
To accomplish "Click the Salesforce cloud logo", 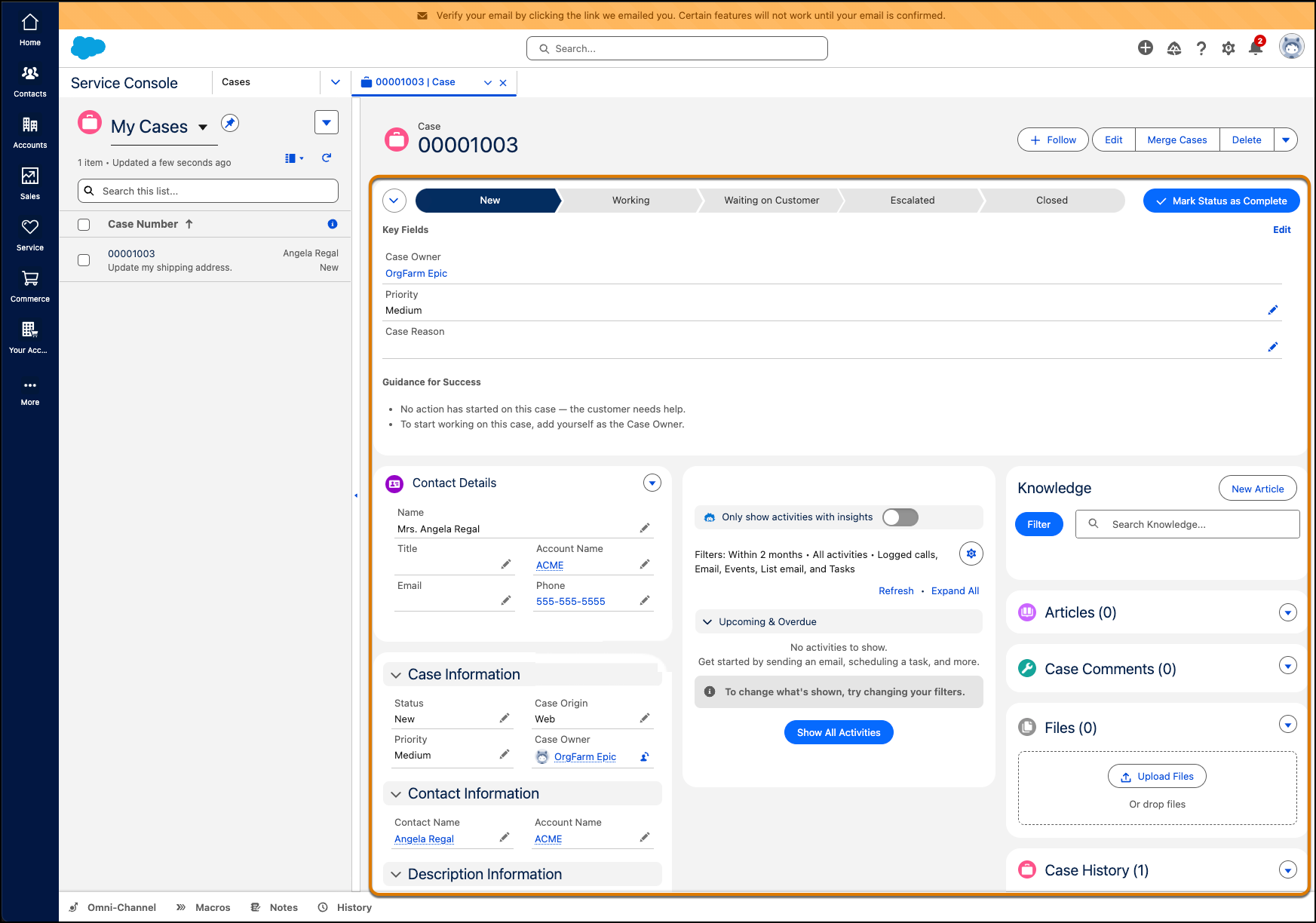I will (88, 48).
